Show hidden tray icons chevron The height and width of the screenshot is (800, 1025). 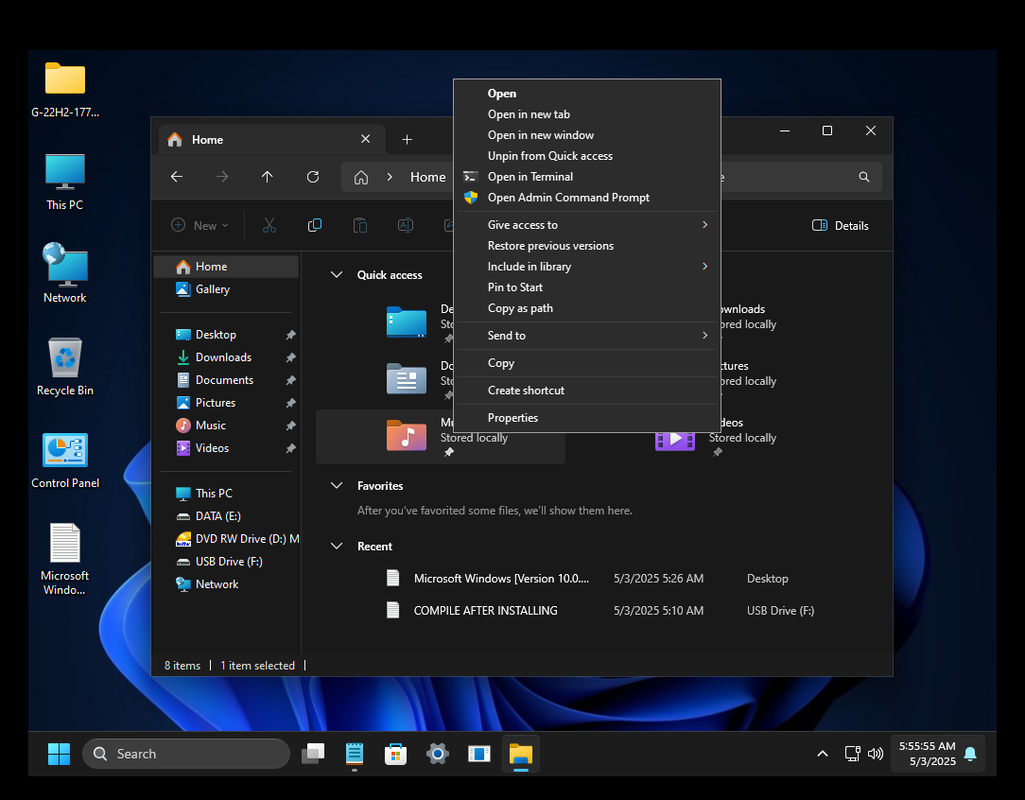822,754
